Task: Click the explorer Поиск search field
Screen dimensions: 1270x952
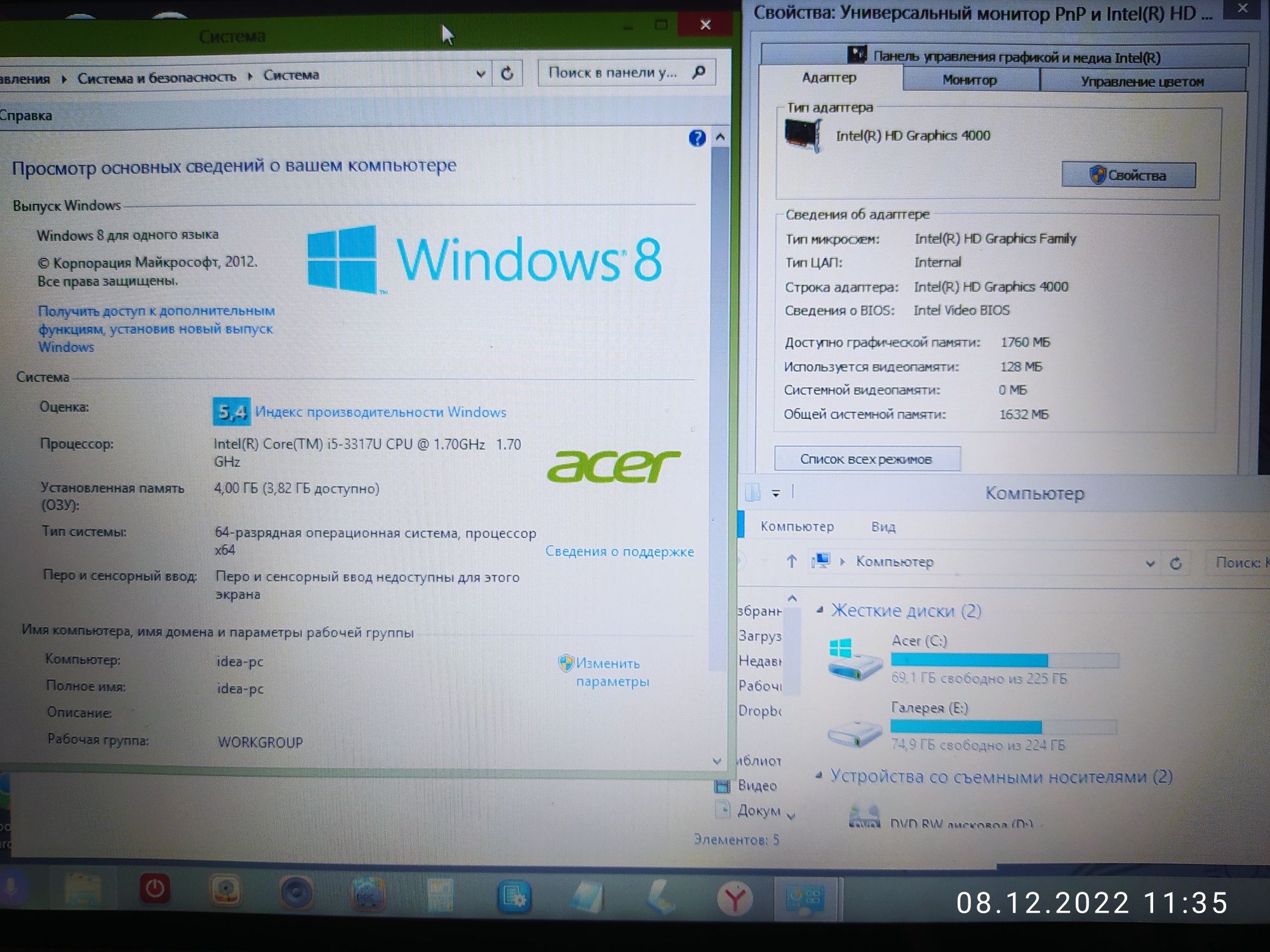Action: (x=1238, y=562)
